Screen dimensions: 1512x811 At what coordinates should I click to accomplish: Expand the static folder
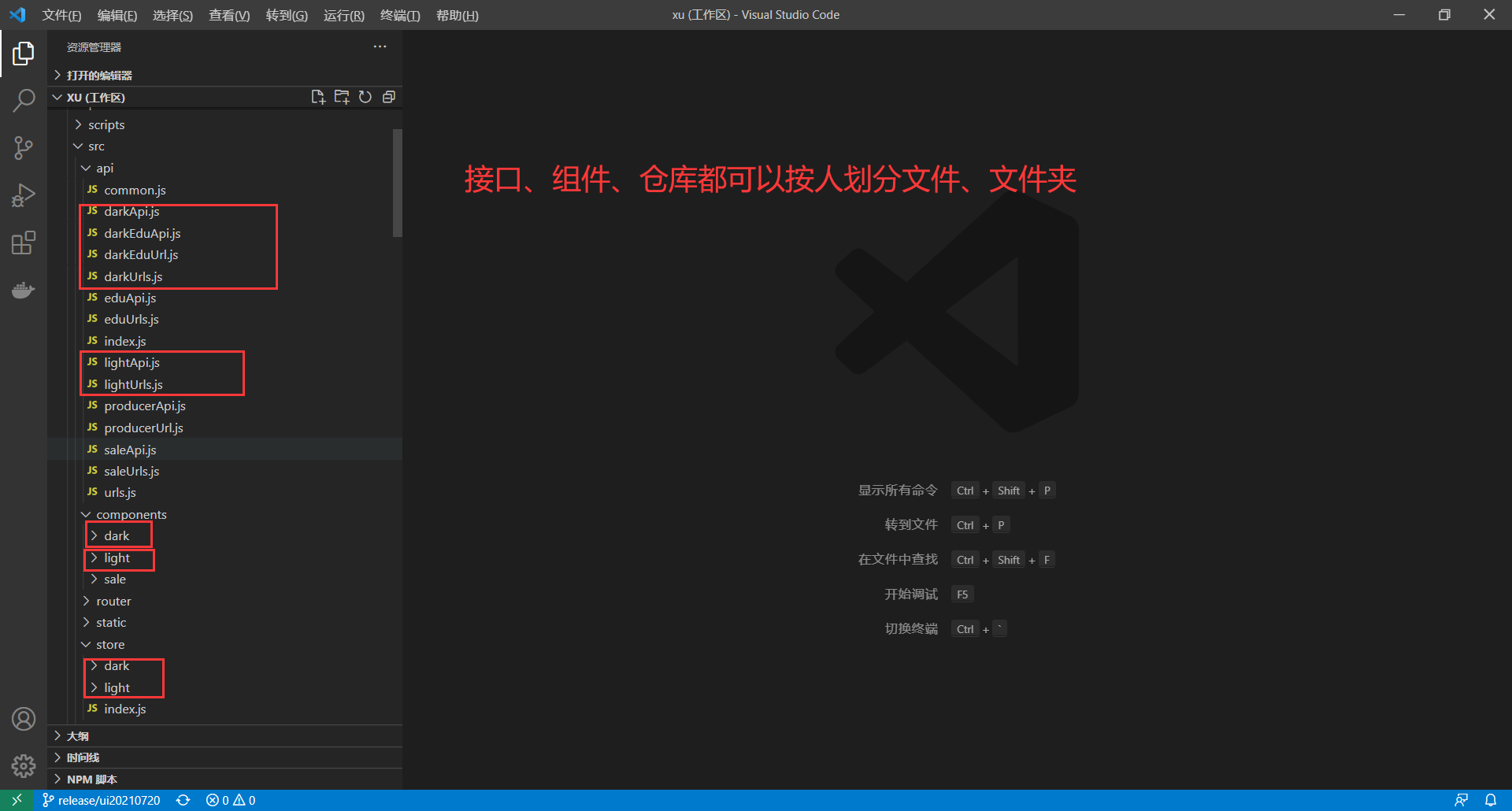pyautogui.click(x=224, y=622)
